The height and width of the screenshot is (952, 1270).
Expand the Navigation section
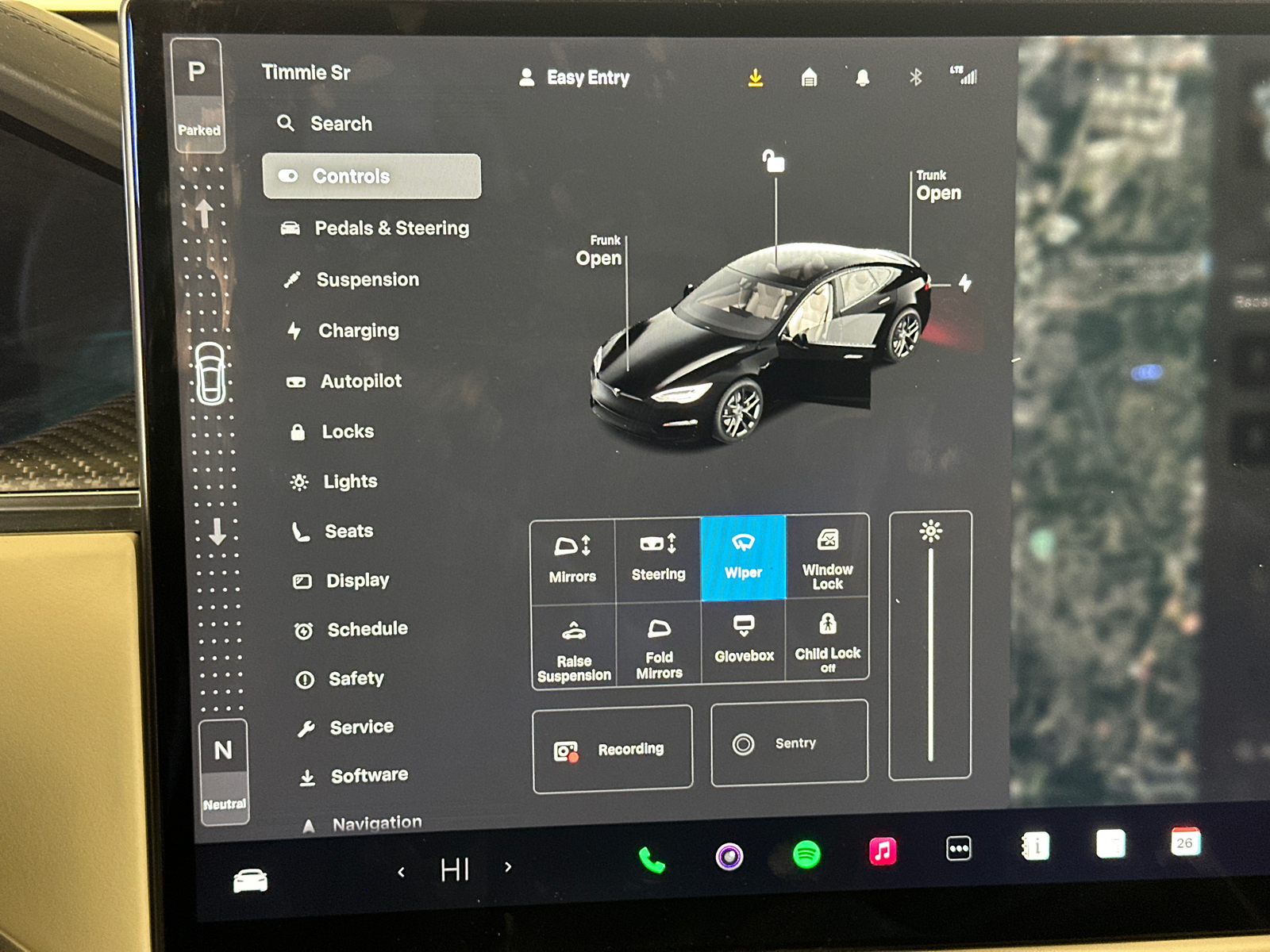pyautogui.click(x=375, y=822)
